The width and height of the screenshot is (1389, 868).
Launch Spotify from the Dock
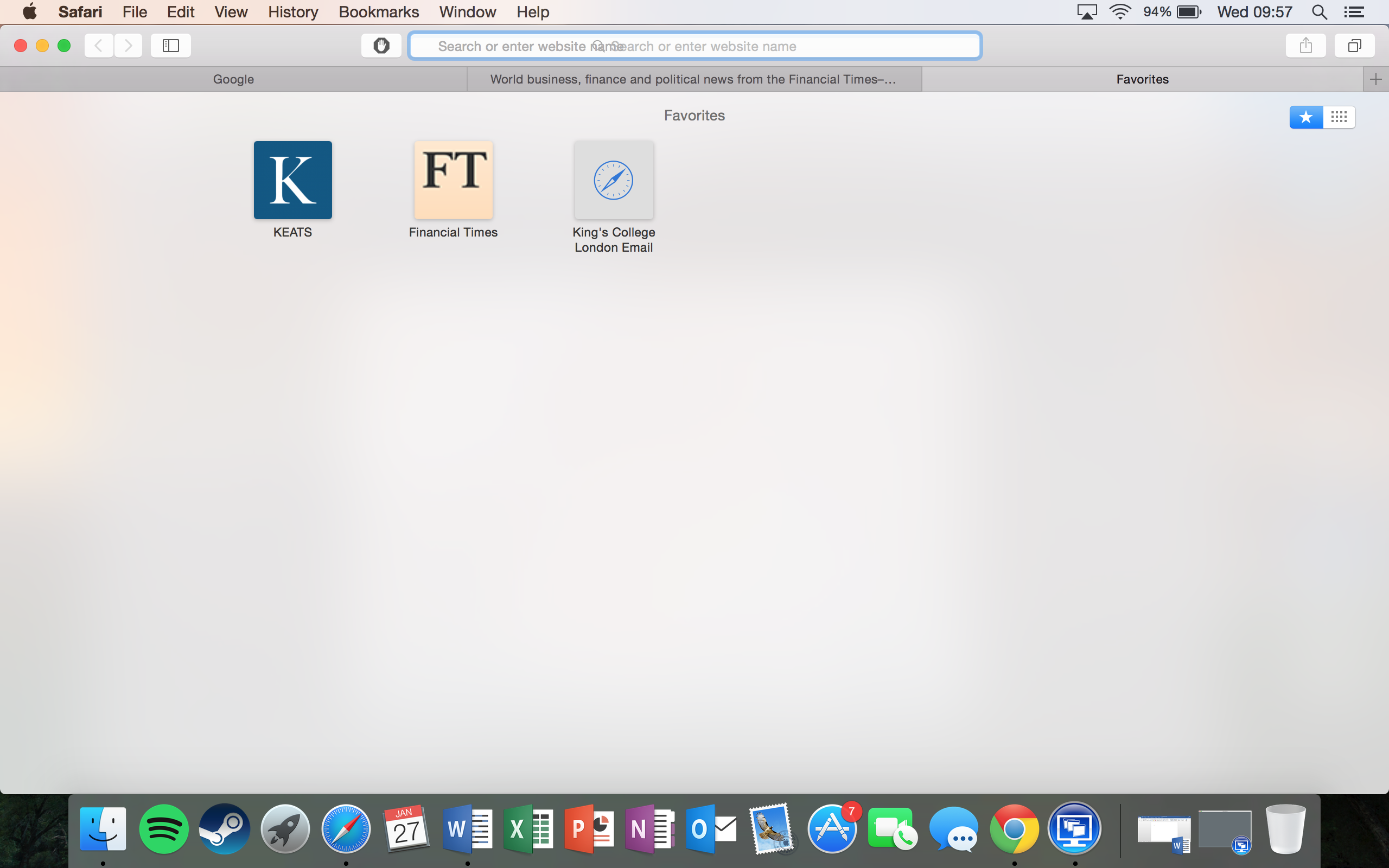click(x=163, y=828)
